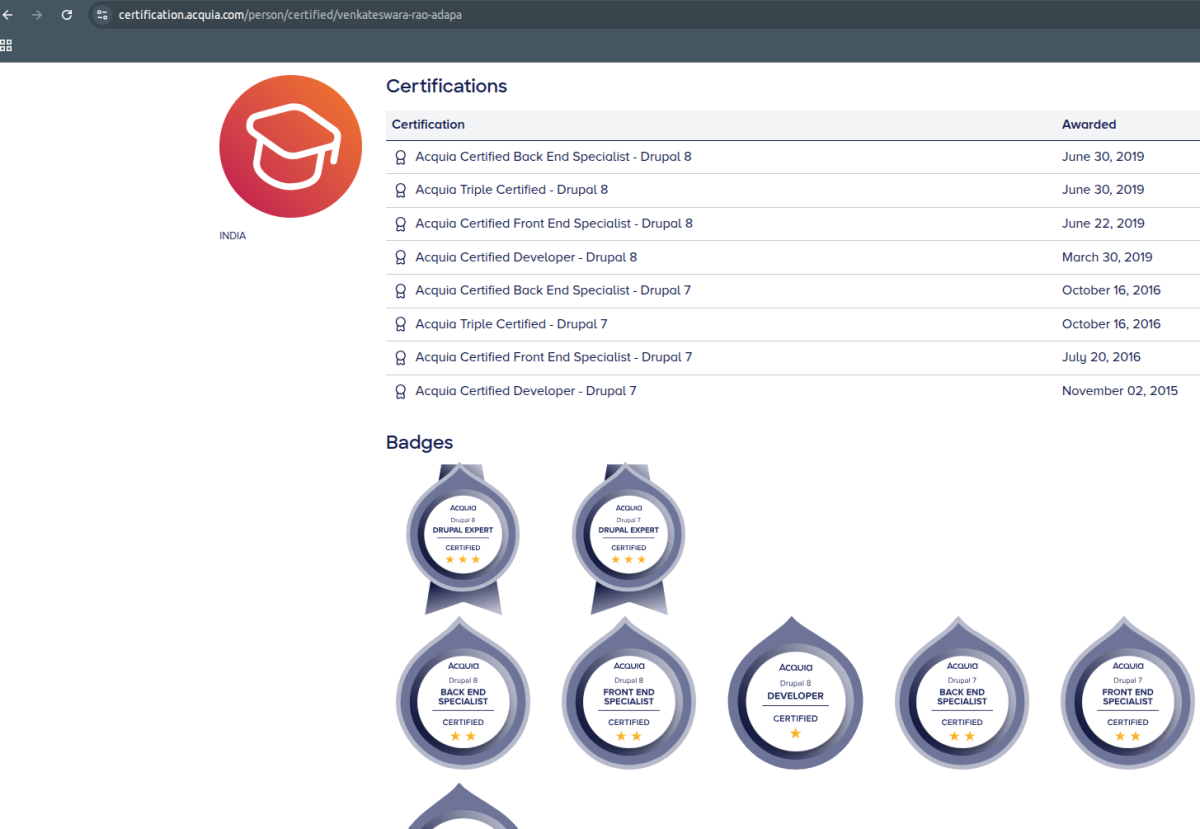The width and height of the screenshot is (1200, 829).
Task: Click the Awarded column header
Action: pos(1088,125)
